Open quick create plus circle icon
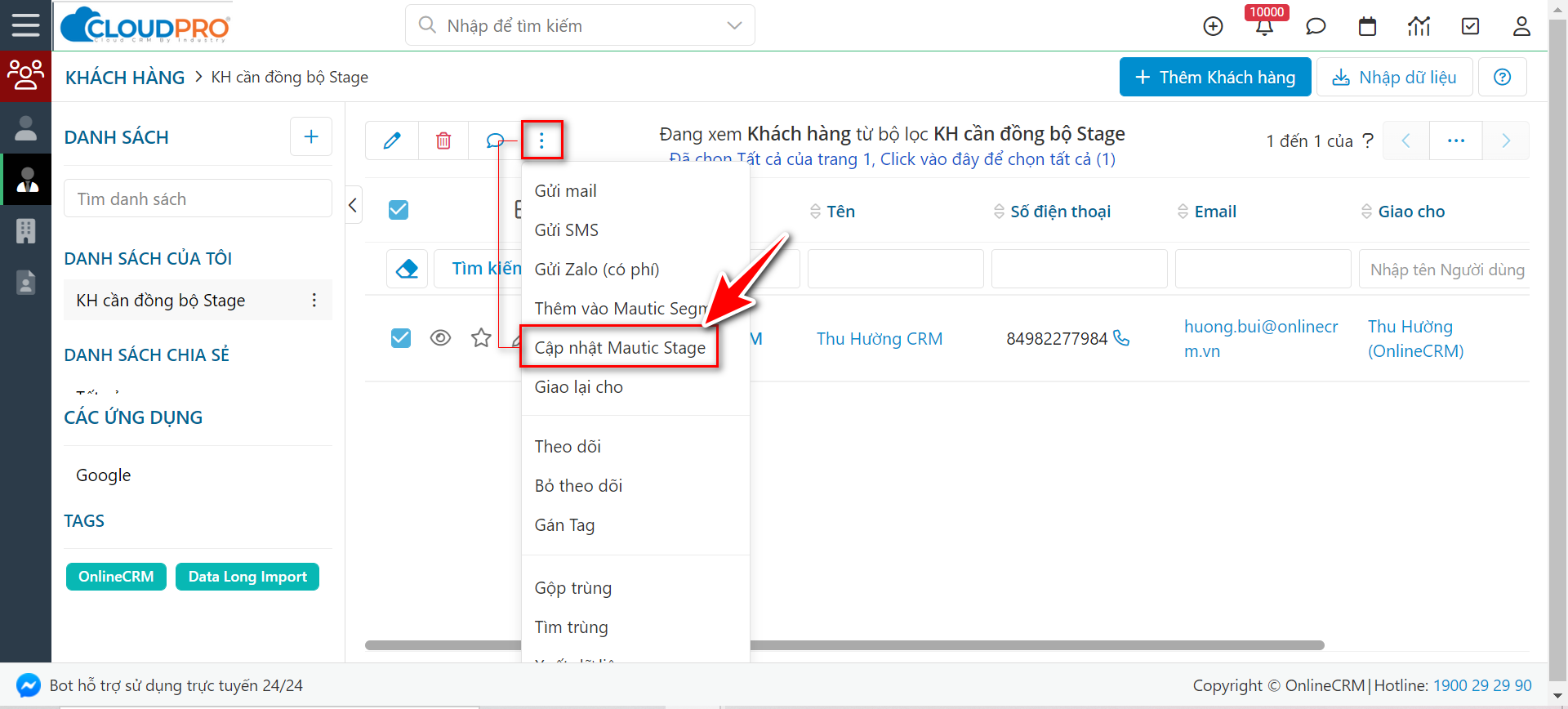The image size is (1568, 709). [x=1213, y=26]
